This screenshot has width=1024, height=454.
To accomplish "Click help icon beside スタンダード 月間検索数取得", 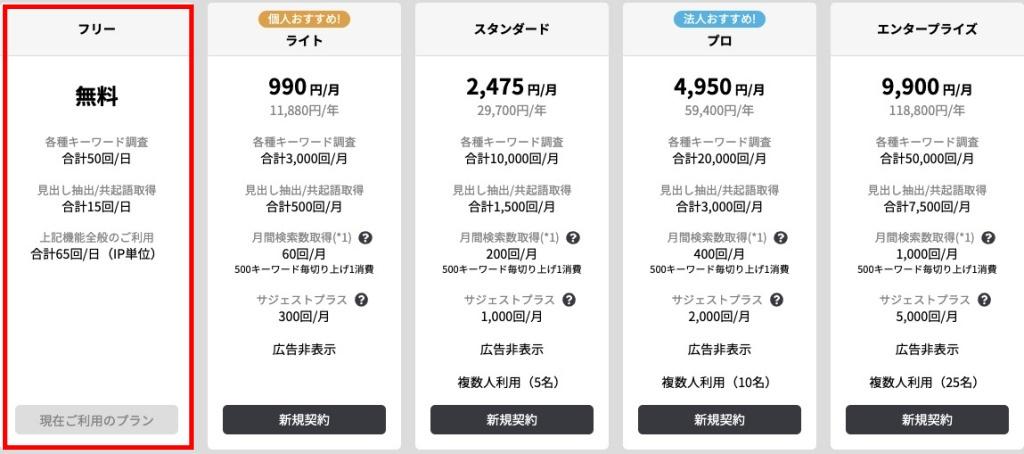I will point(573,238).
